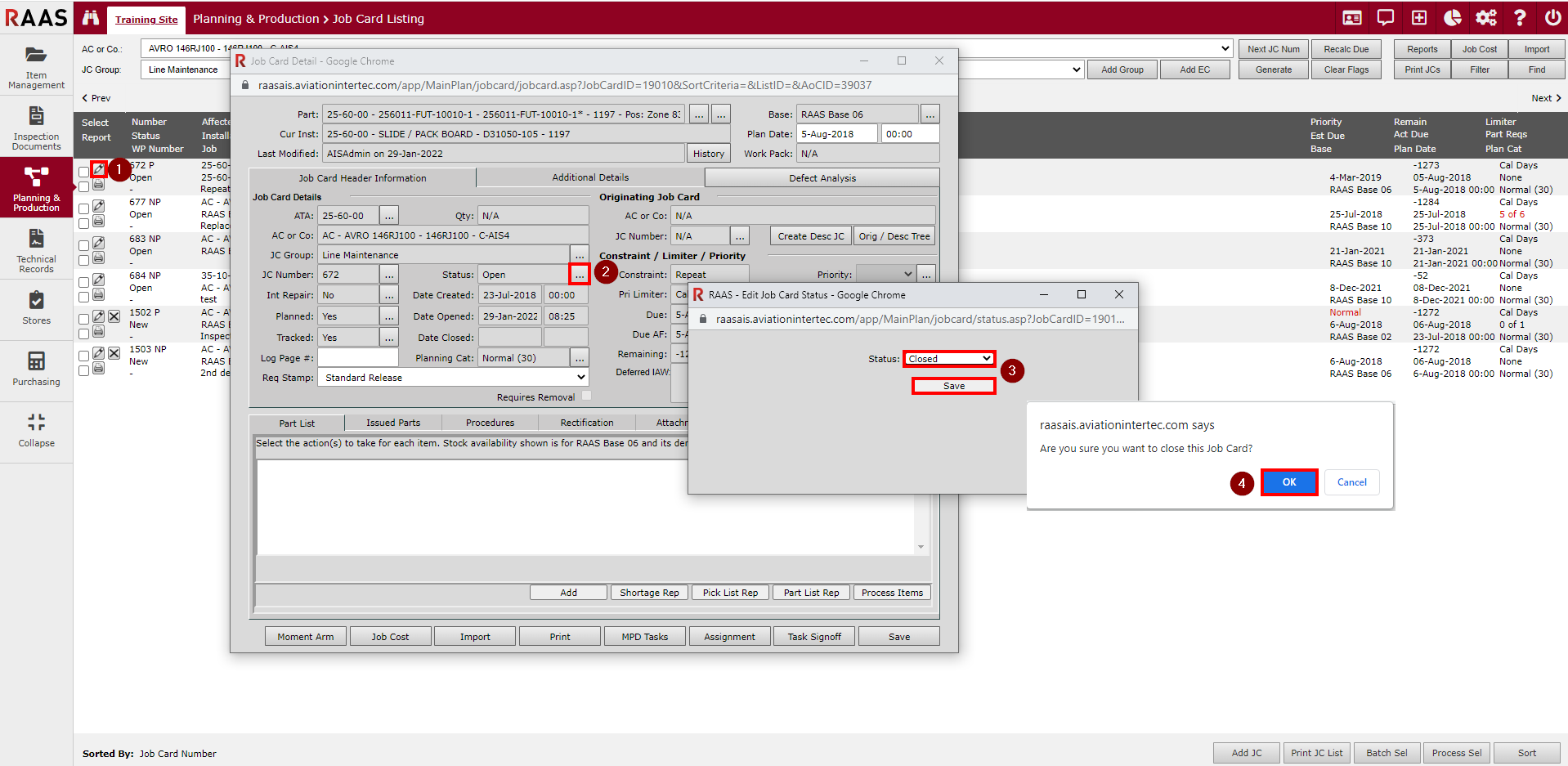This screenshot has height=766, width=1568.
Task: Click the edit pencil for job card 672
Action: point(98,169)
